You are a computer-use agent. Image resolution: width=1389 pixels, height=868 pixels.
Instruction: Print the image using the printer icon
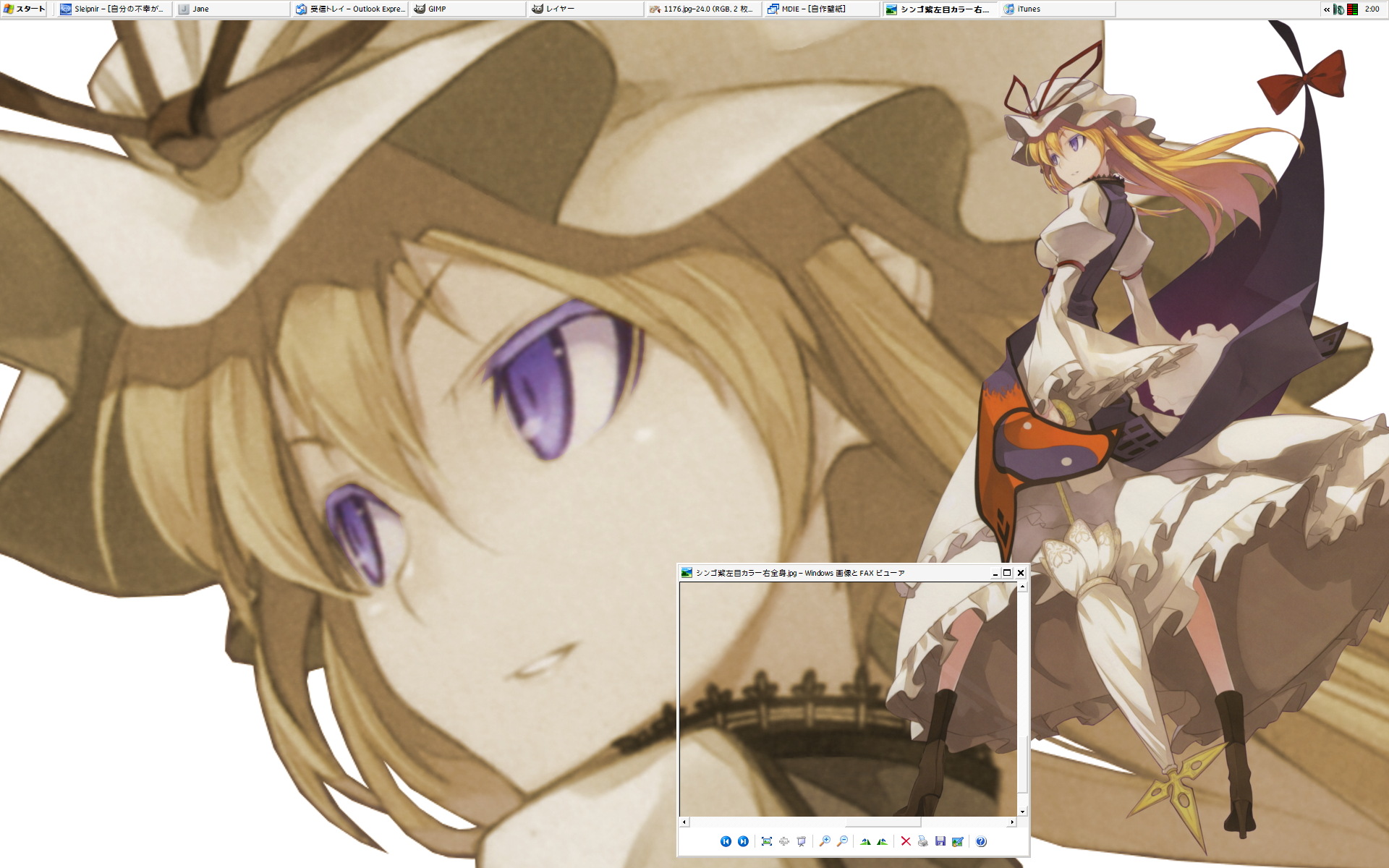click(x=923, y=841)
